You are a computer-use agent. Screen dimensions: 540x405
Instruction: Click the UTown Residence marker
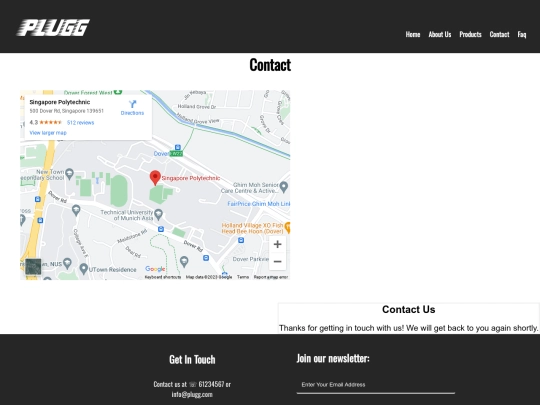[83, 268]
